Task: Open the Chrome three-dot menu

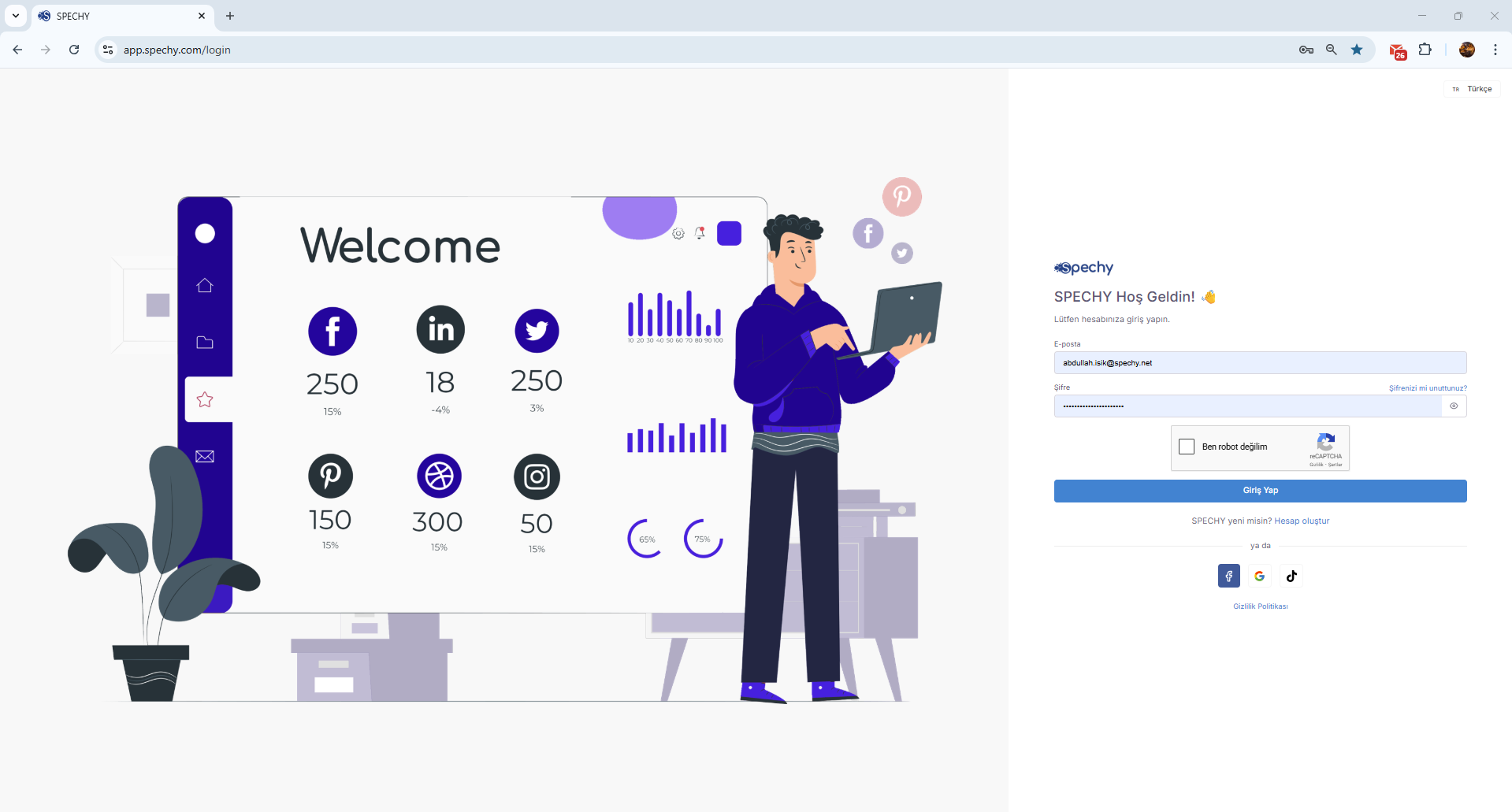Action: point(1495,50)
